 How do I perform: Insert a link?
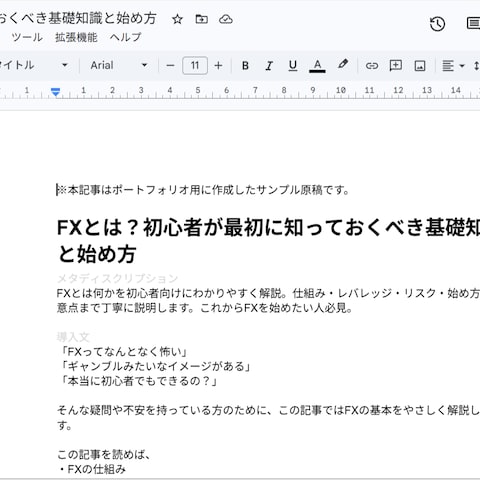tap(372, 66)
